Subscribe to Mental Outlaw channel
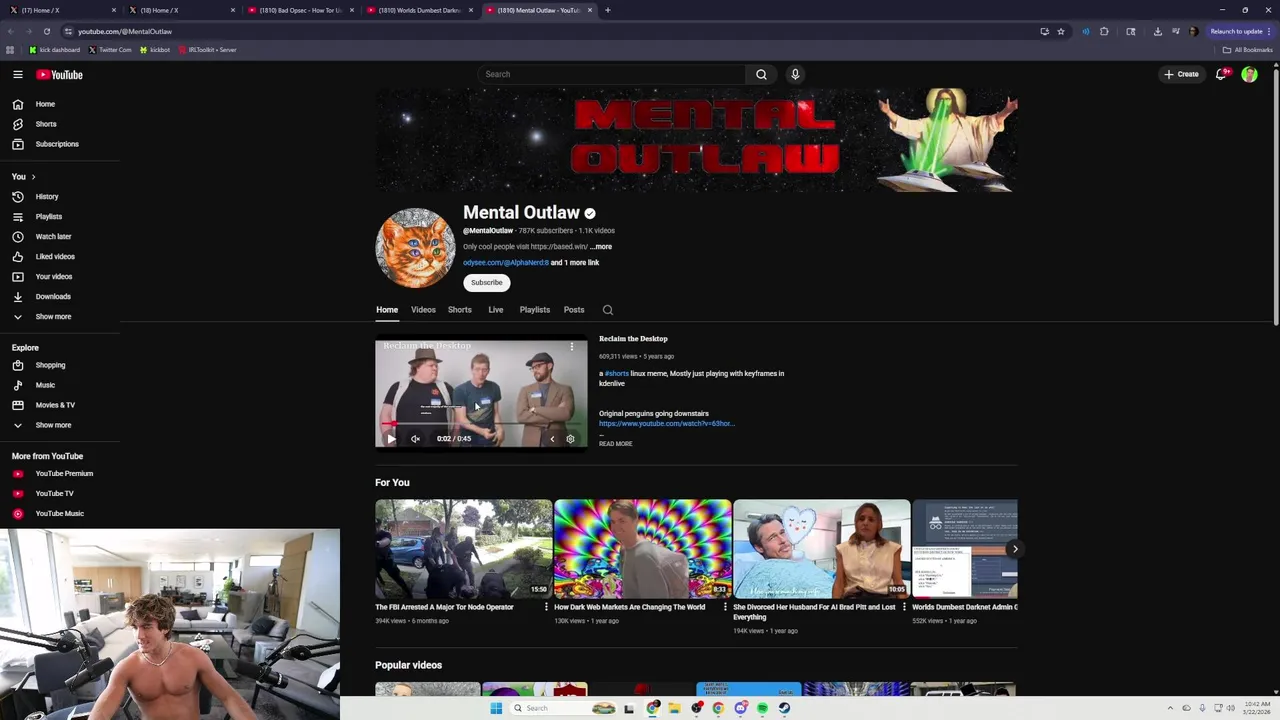This screenshot has width=1280, height=720. click(487, 283)
